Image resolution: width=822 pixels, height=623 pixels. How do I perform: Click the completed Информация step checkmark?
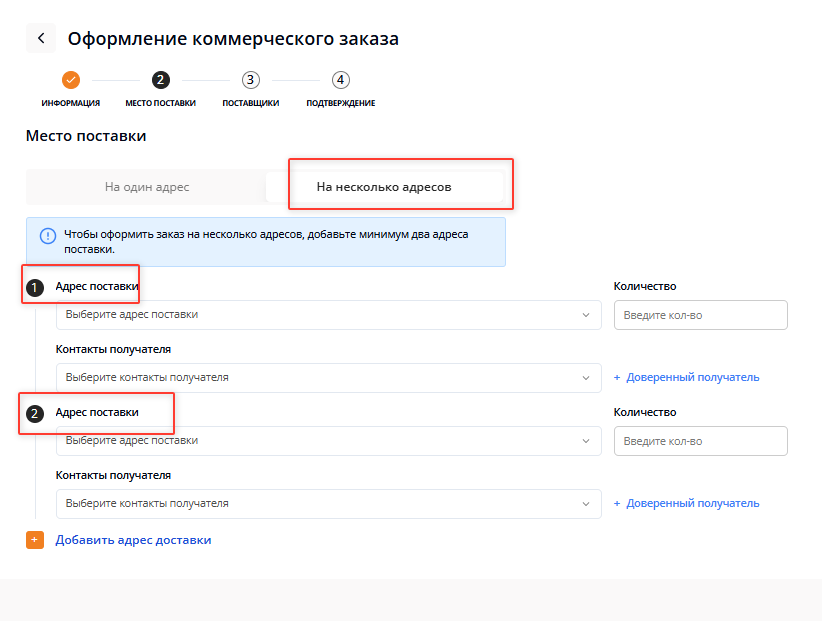tap(70, 80)
